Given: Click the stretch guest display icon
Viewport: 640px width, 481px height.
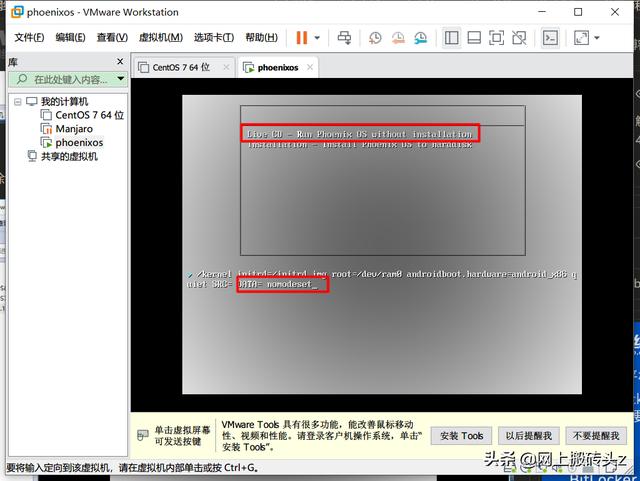Looking at the screenshot, I should [581, 38].
